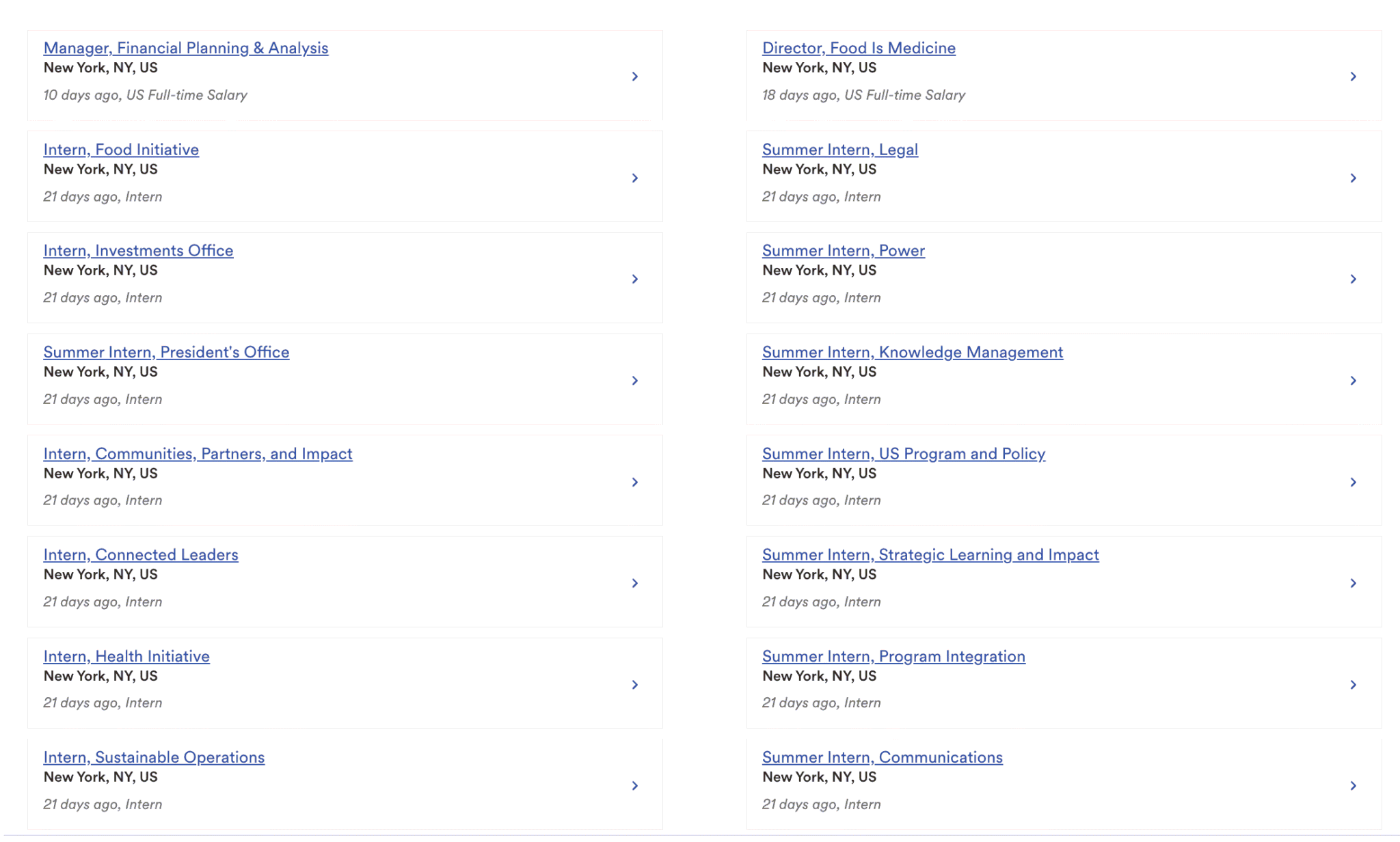Click chevron arrow on Food Is Medicine card
Image resolution: width=1400 pixels, height=842 pixels.
(x=1354, y=77)
